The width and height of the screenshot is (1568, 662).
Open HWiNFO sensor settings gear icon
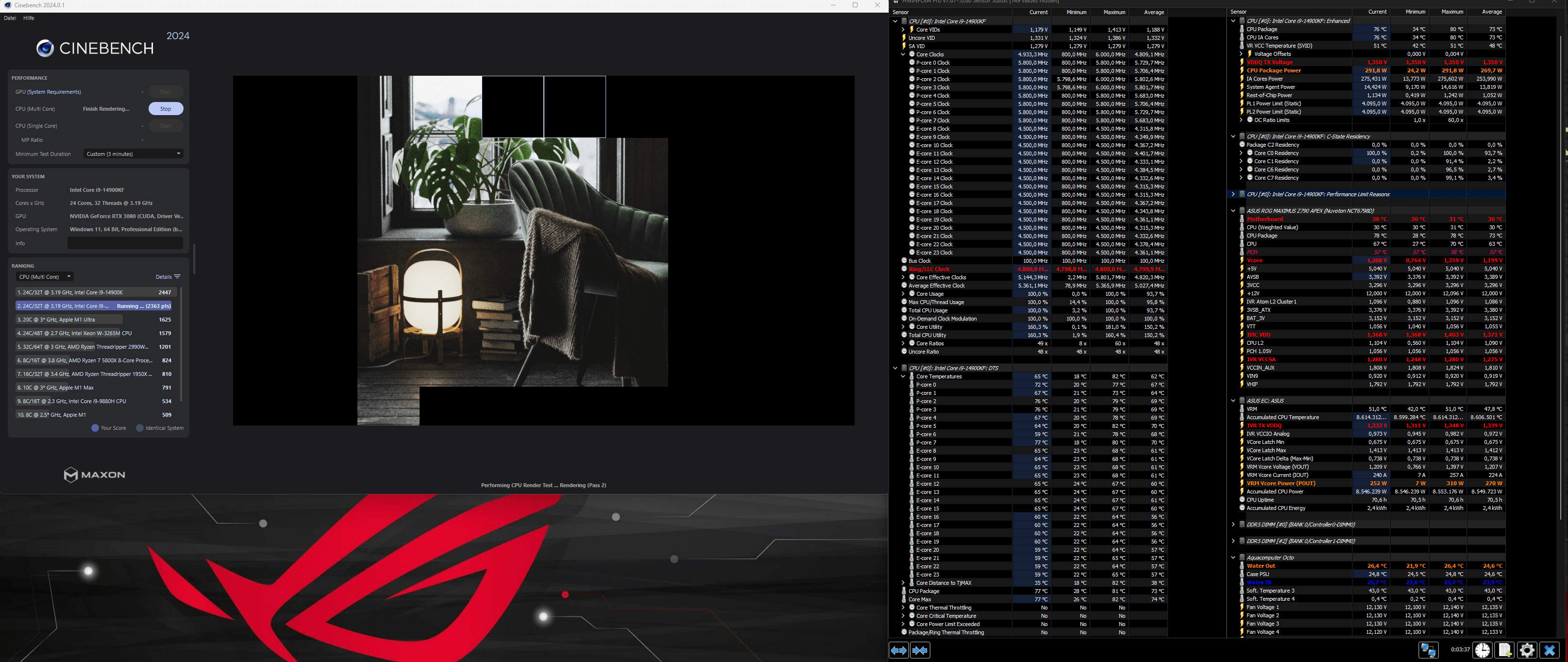point(1527,650)
